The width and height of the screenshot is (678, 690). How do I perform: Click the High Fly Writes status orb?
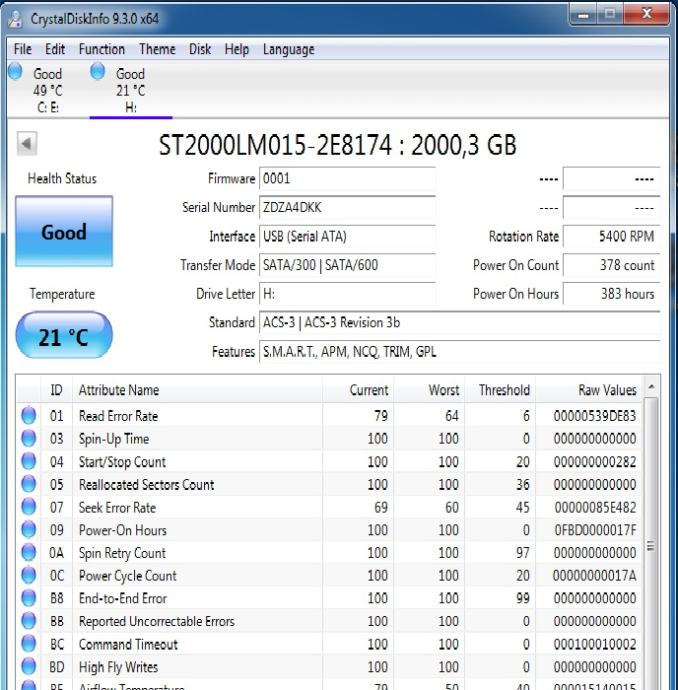click(29, 667)
